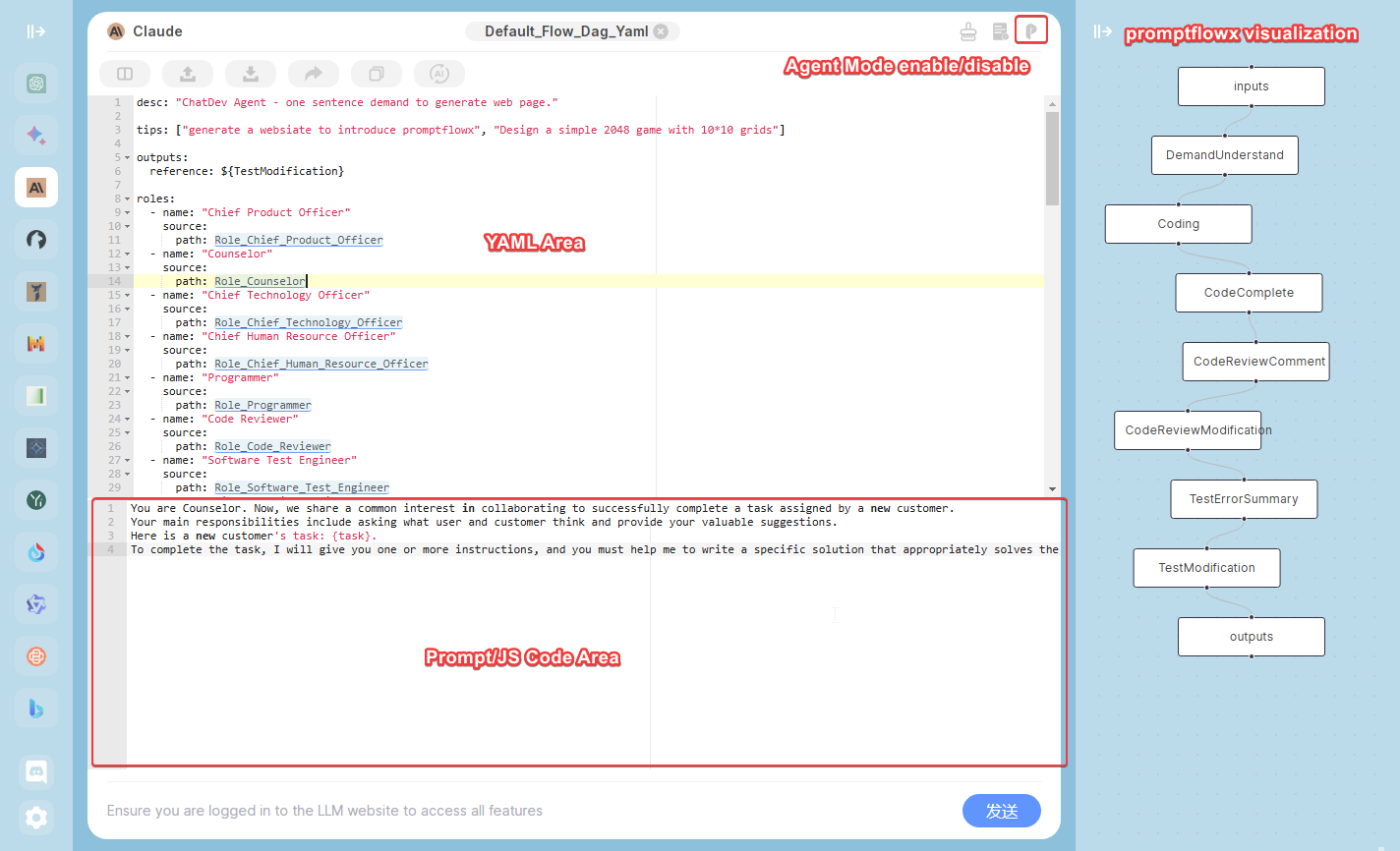This screenshot has height=851, width=1400.
Task: Click the share arrow toolbar icon
Action: coord(314,74)
